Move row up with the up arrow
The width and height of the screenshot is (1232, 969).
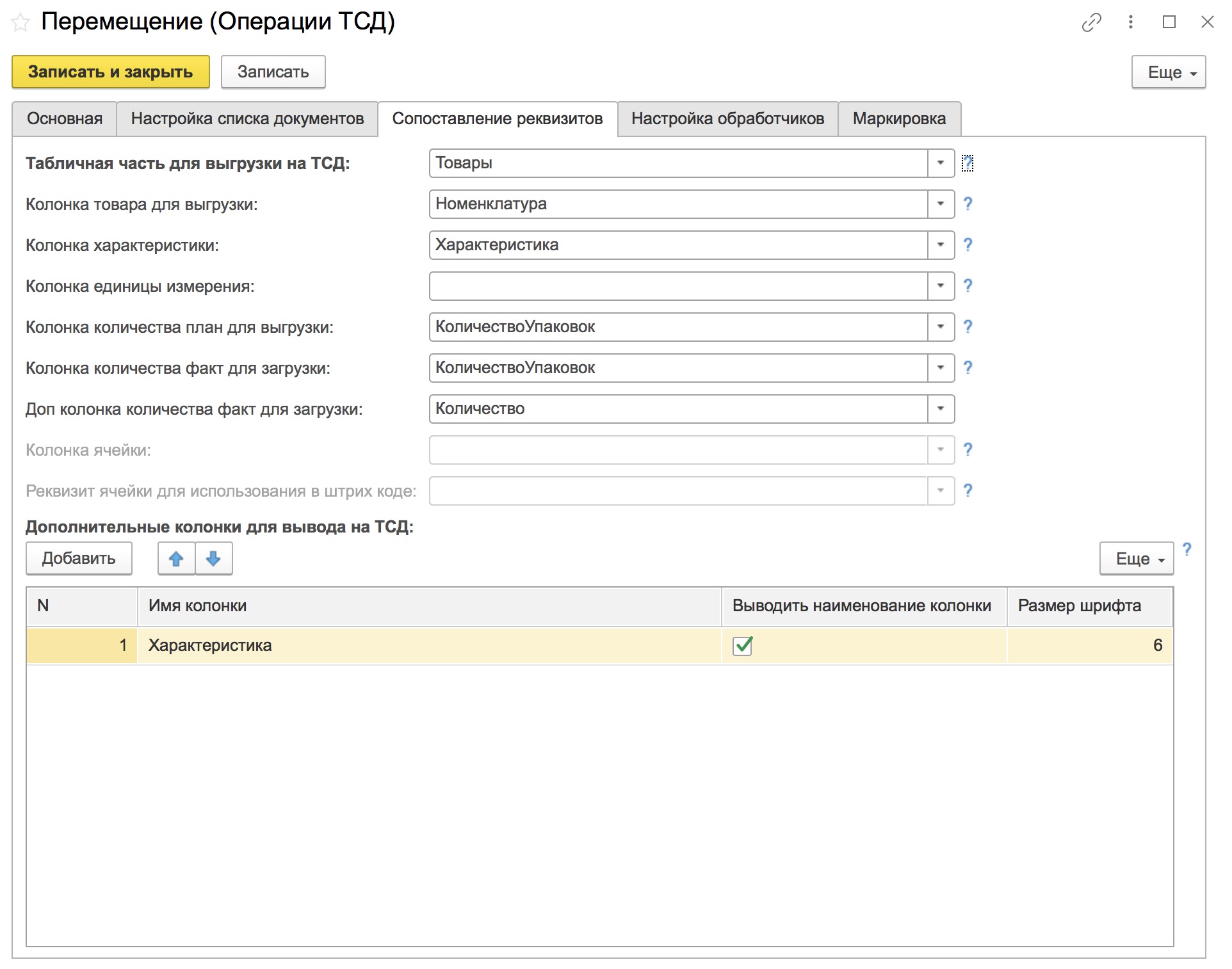176,559
